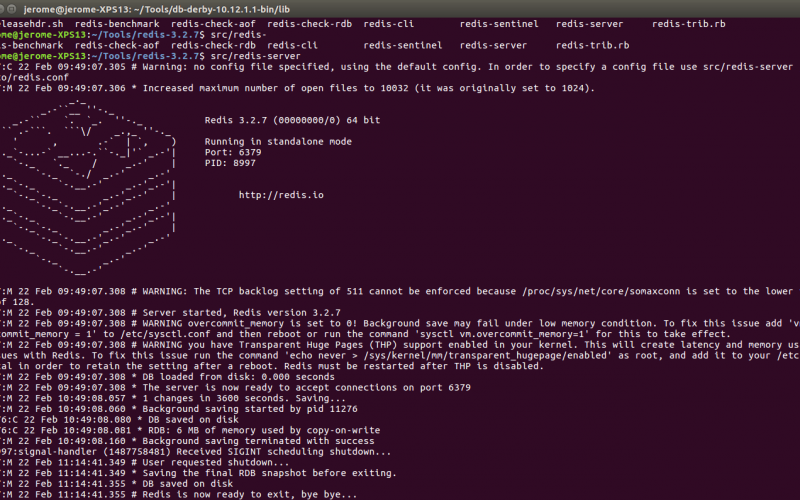
Task: Click the window maximize button in title bar
Action: [11, 9]
